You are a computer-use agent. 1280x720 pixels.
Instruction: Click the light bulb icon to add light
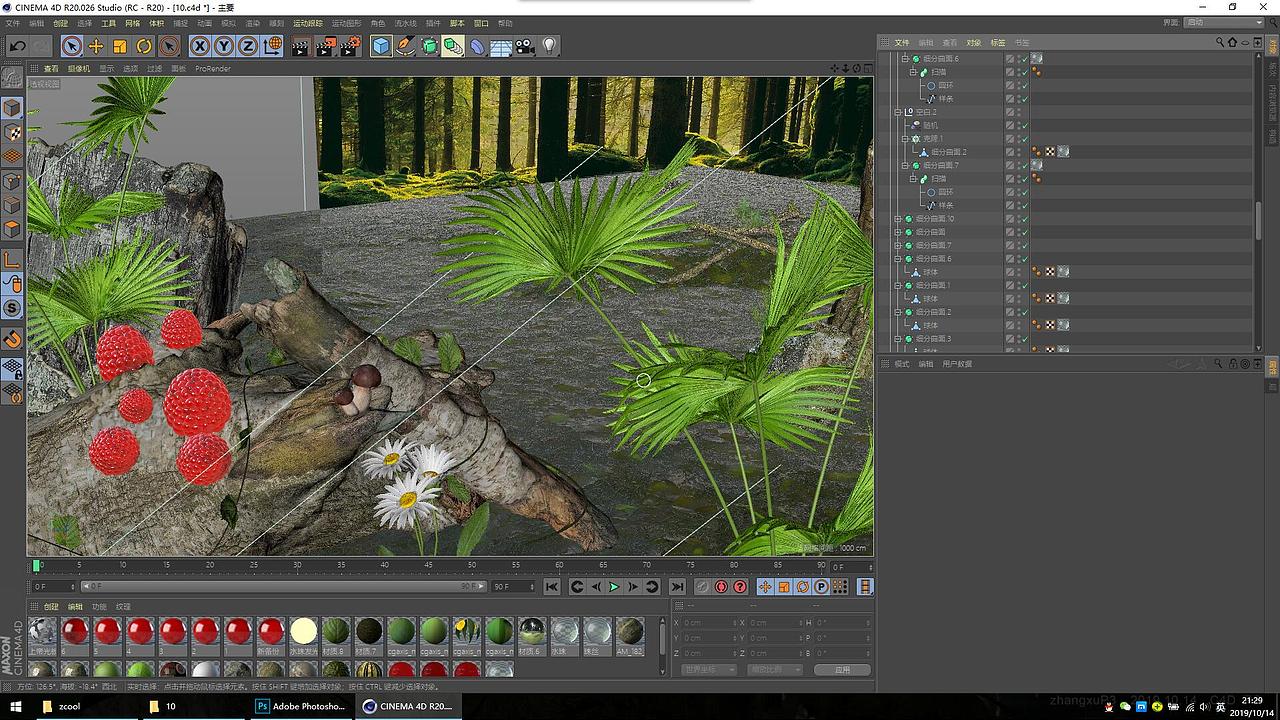(549, 46)
